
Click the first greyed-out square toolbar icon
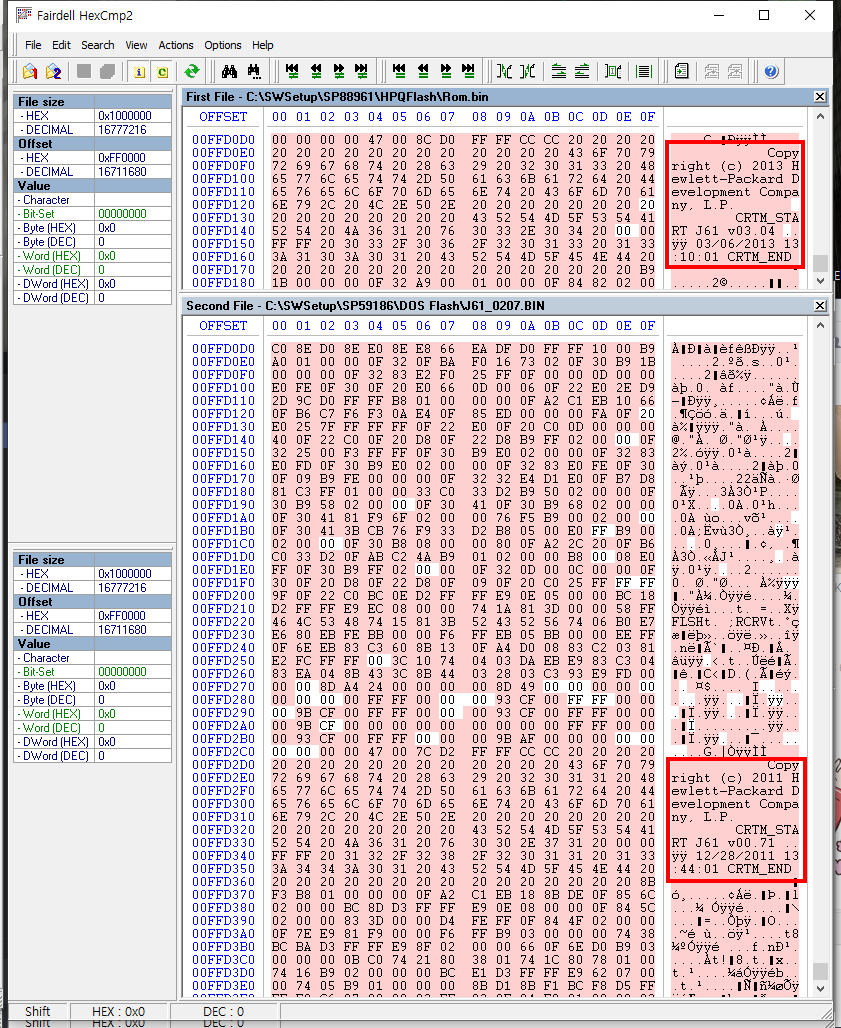tap(84, 71)
